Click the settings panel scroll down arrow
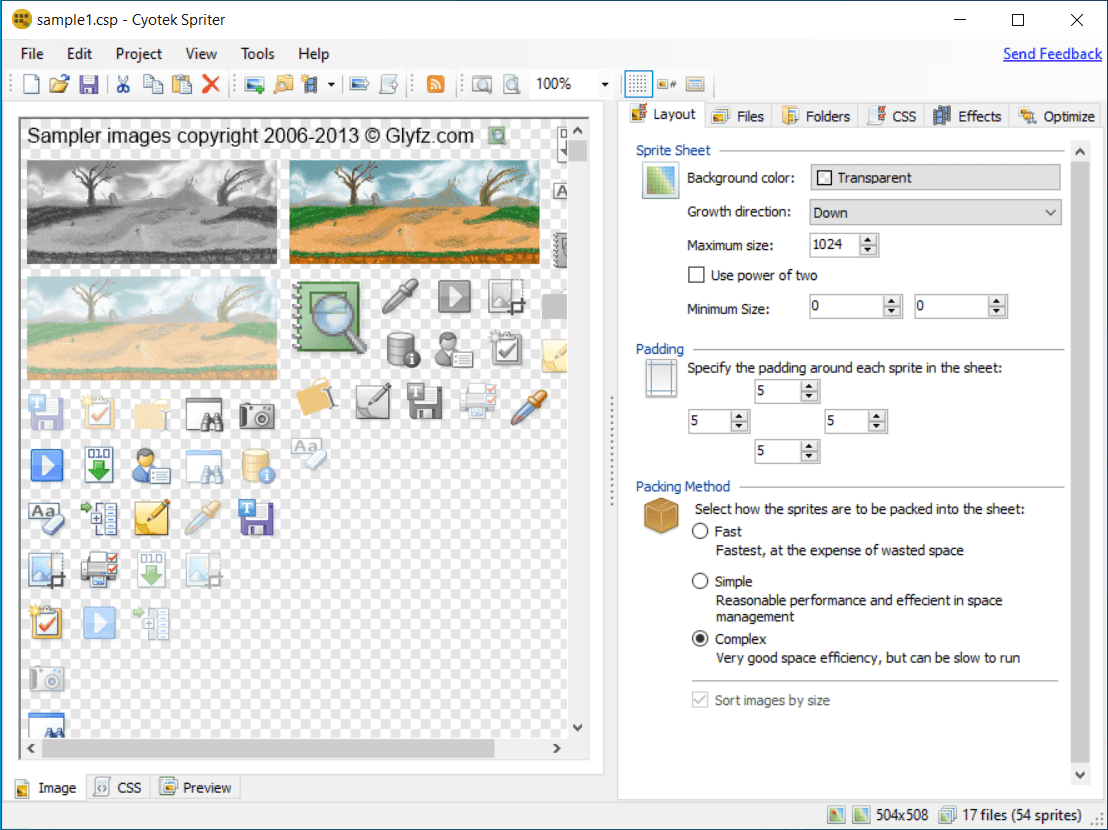 click(1080, 775)
